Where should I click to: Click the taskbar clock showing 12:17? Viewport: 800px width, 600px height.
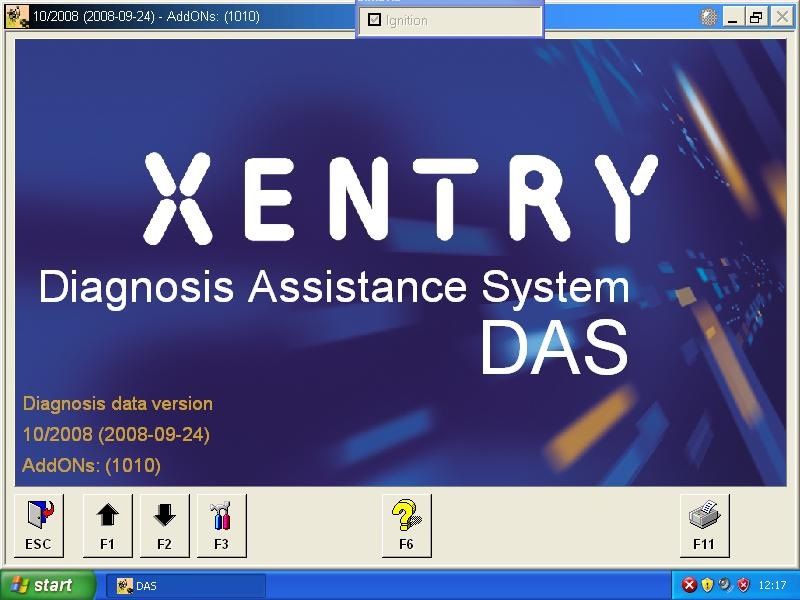click(772, 585)
